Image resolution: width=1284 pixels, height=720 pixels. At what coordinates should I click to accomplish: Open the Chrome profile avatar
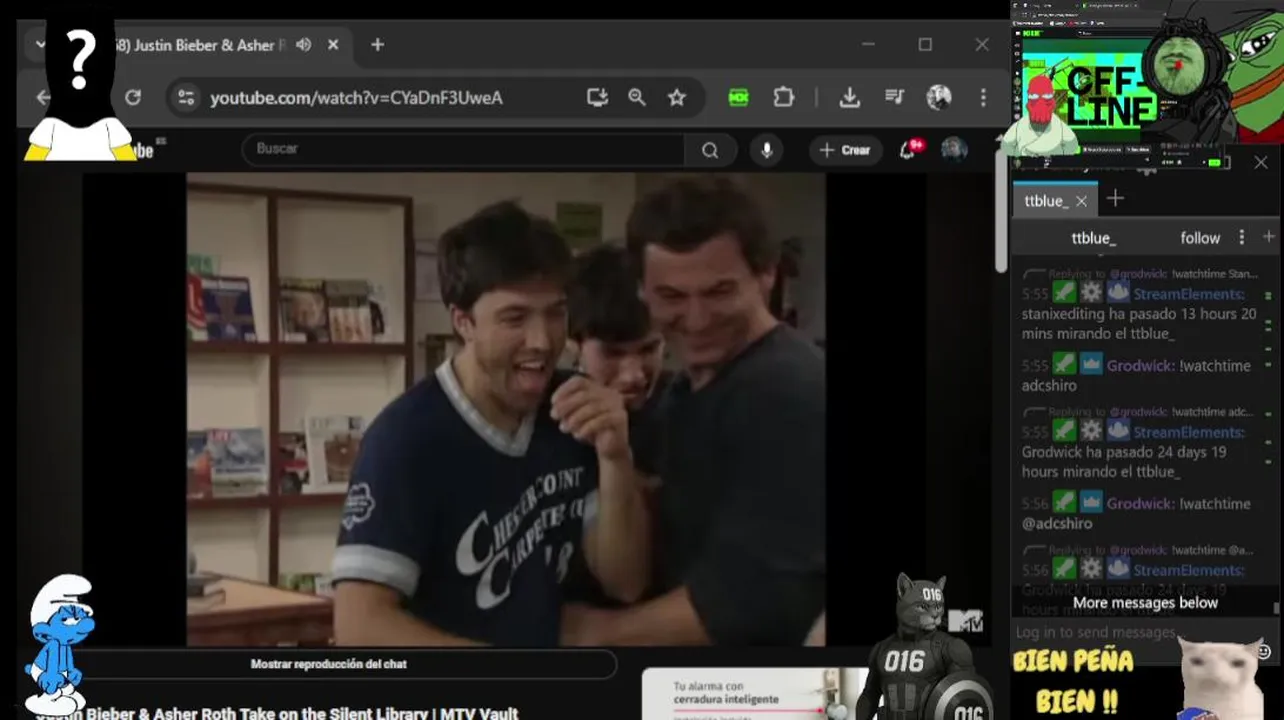938,97
